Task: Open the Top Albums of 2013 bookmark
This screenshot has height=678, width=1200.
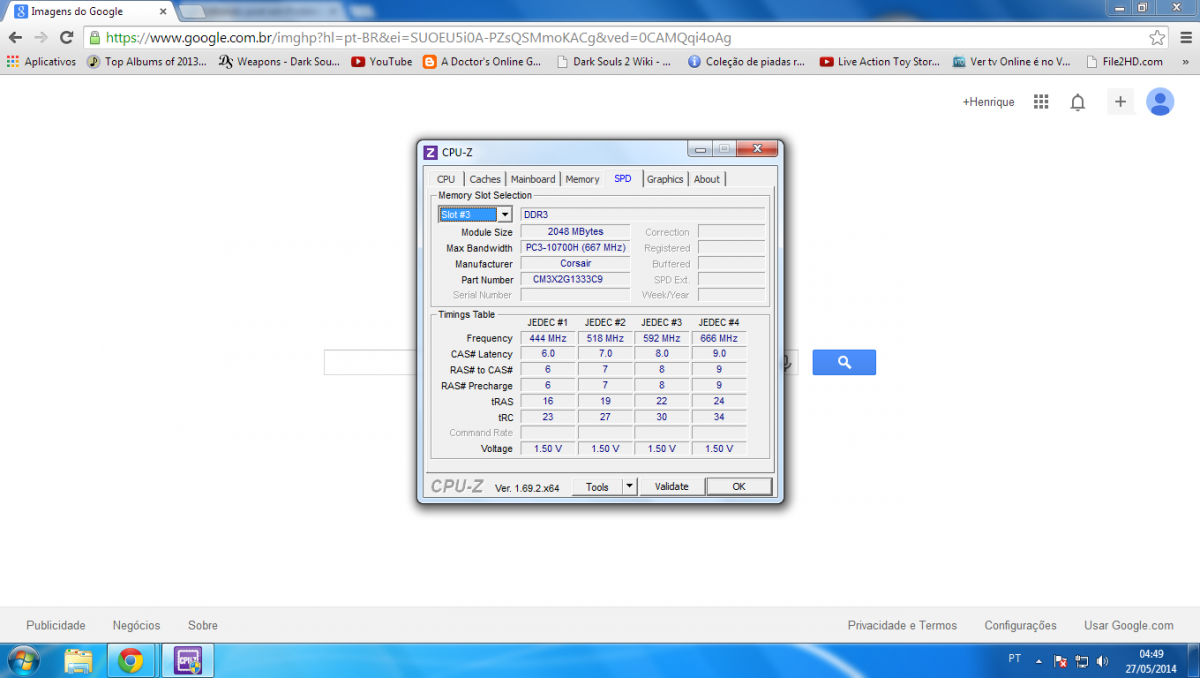Action: (147, 61)
